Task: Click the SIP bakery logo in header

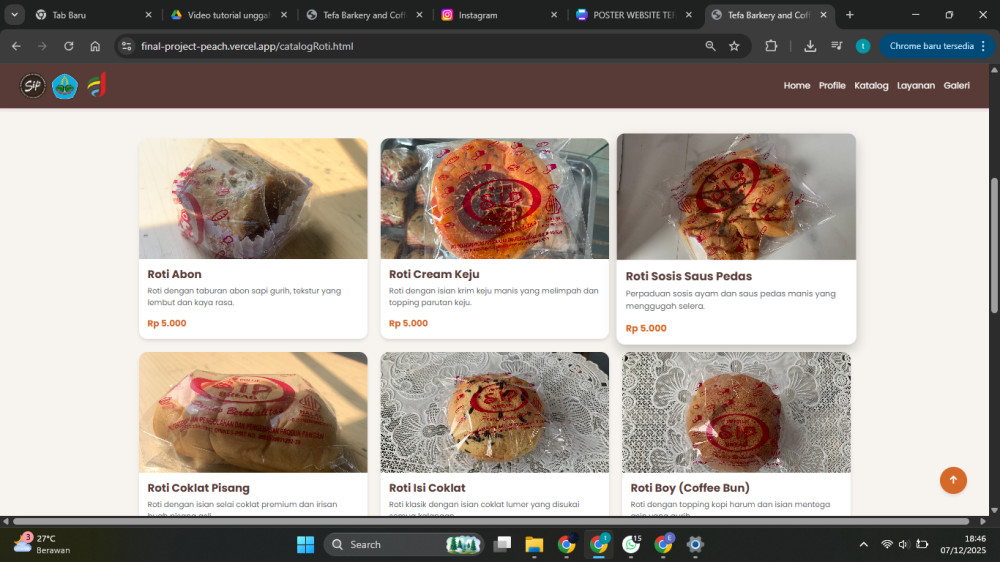Action: click(33, 86)
